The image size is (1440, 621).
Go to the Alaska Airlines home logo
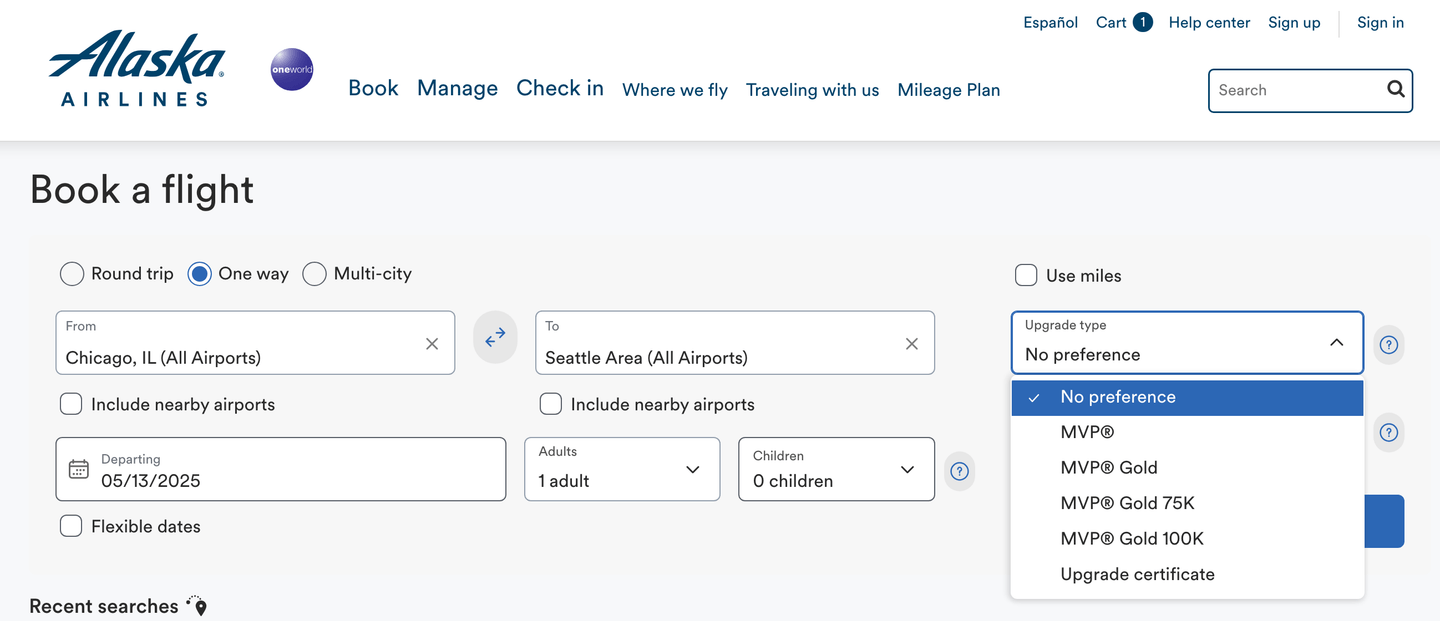[136, 68]
